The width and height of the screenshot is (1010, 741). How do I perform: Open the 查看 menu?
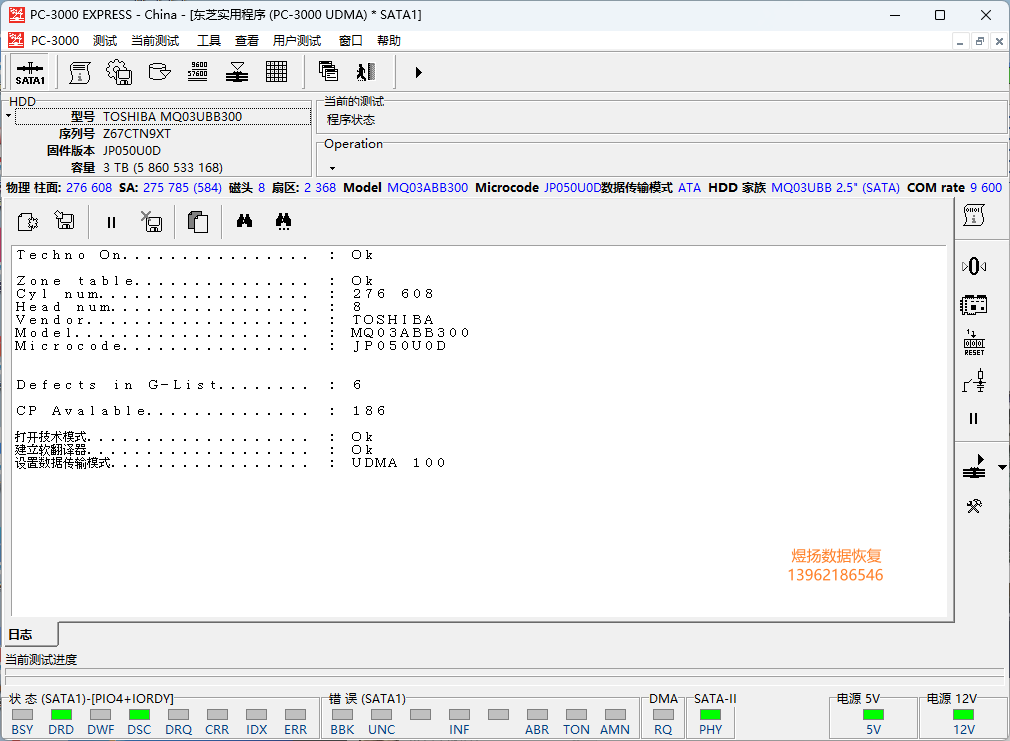point(247,41)
